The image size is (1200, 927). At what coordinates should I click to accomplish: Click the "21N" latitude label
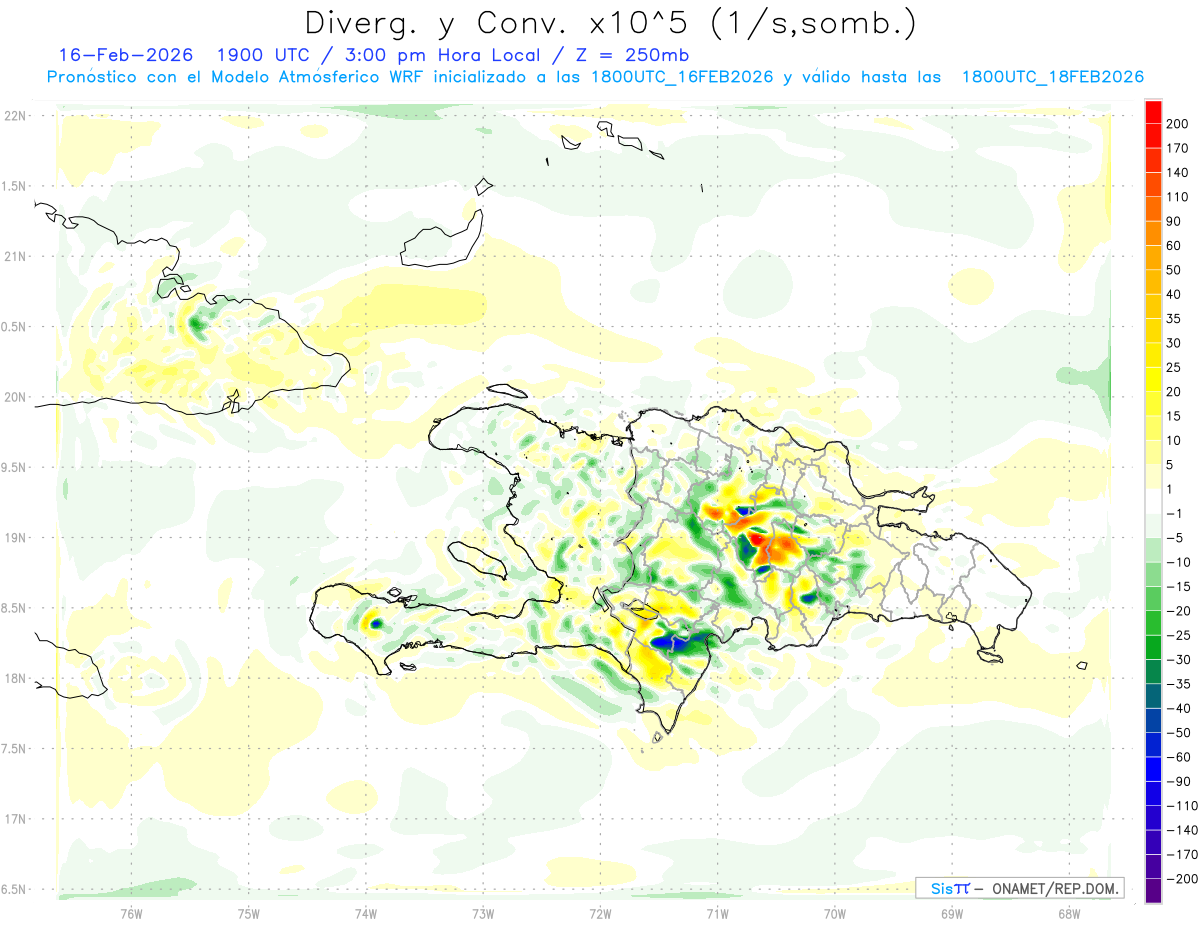point(14,256)
